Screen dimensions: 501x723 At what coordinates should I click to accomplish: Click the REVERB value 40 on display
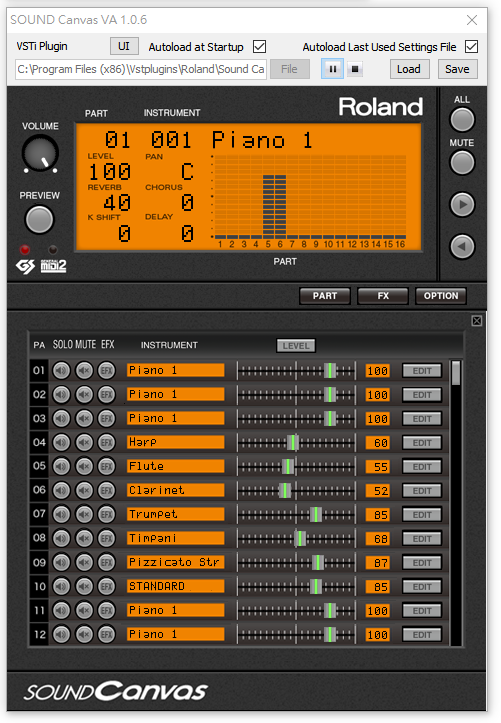117,203
